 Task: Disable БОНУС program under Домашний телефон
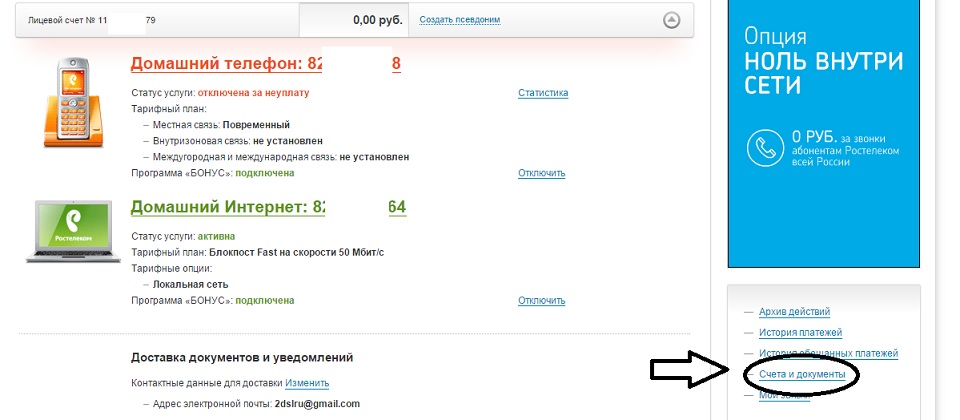point(541,173)
